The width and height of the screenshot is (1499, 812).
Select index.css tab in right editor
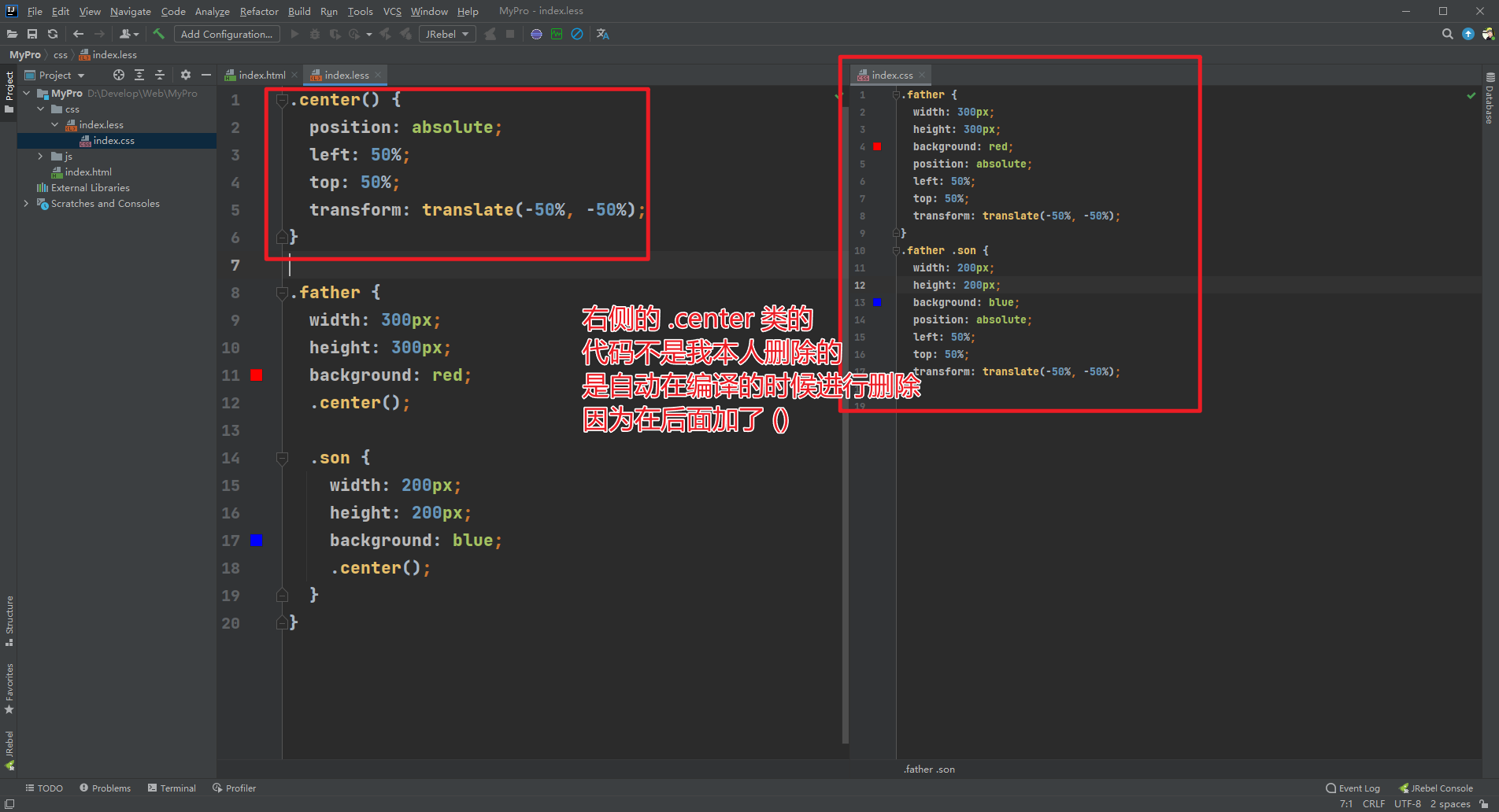pyautogui.click(x=892, y=75)
